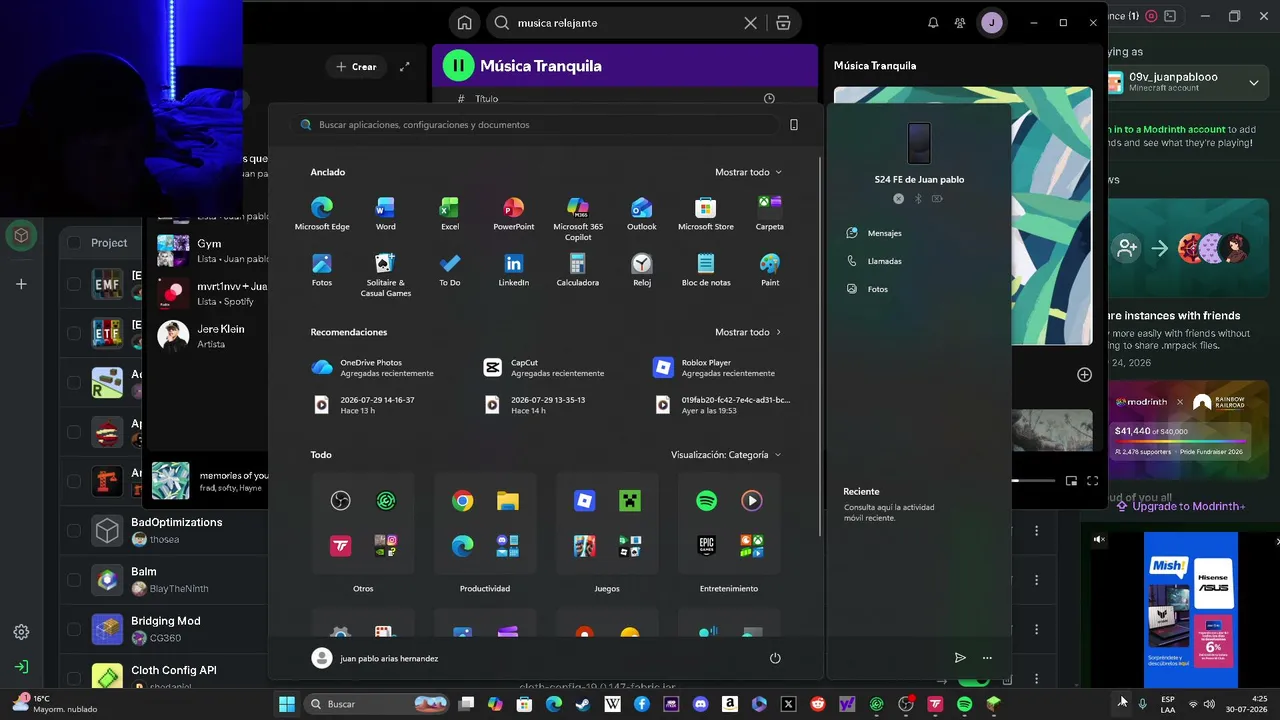Open the pinned Carpeta folder
The height and width of the screenshot is (720, 1280).
point(770,214)
